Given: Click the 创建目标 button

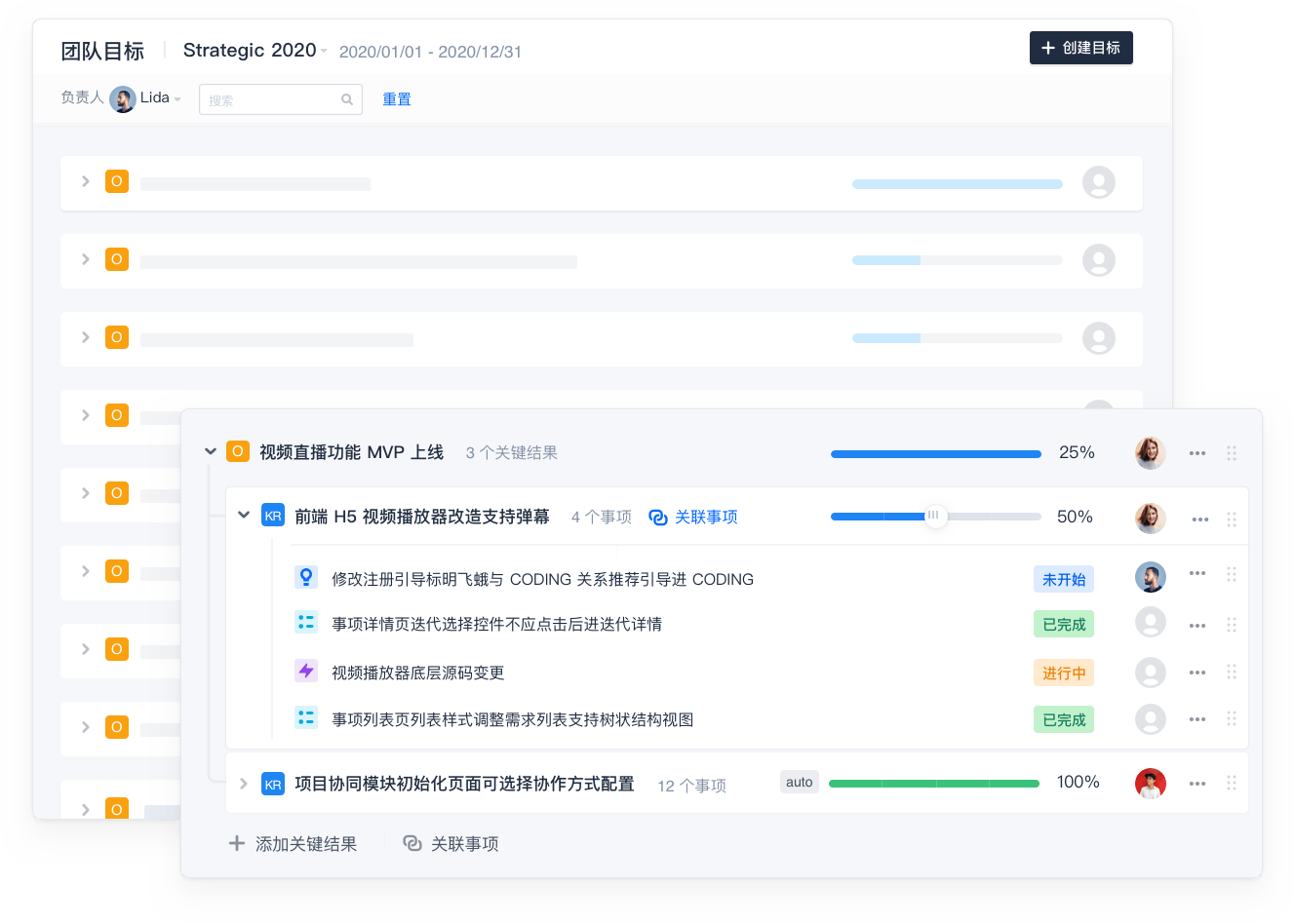Looking at the screenshot, I should point(1080,48).
